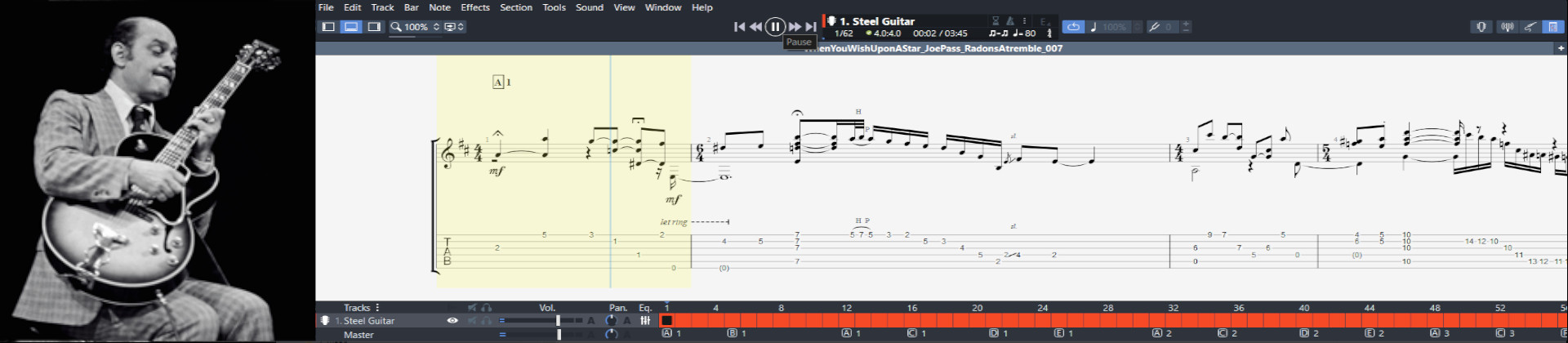Click the Steel Guitar pan knob
This screenshot has width=1568, height=343.
pyautogui.click(x=611, y=321)
